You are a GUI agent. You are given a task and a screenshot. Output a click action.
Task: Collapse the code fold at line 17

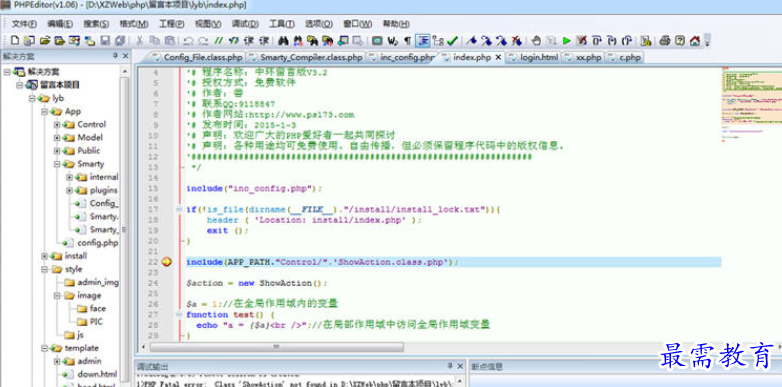[x=179, y=209]
